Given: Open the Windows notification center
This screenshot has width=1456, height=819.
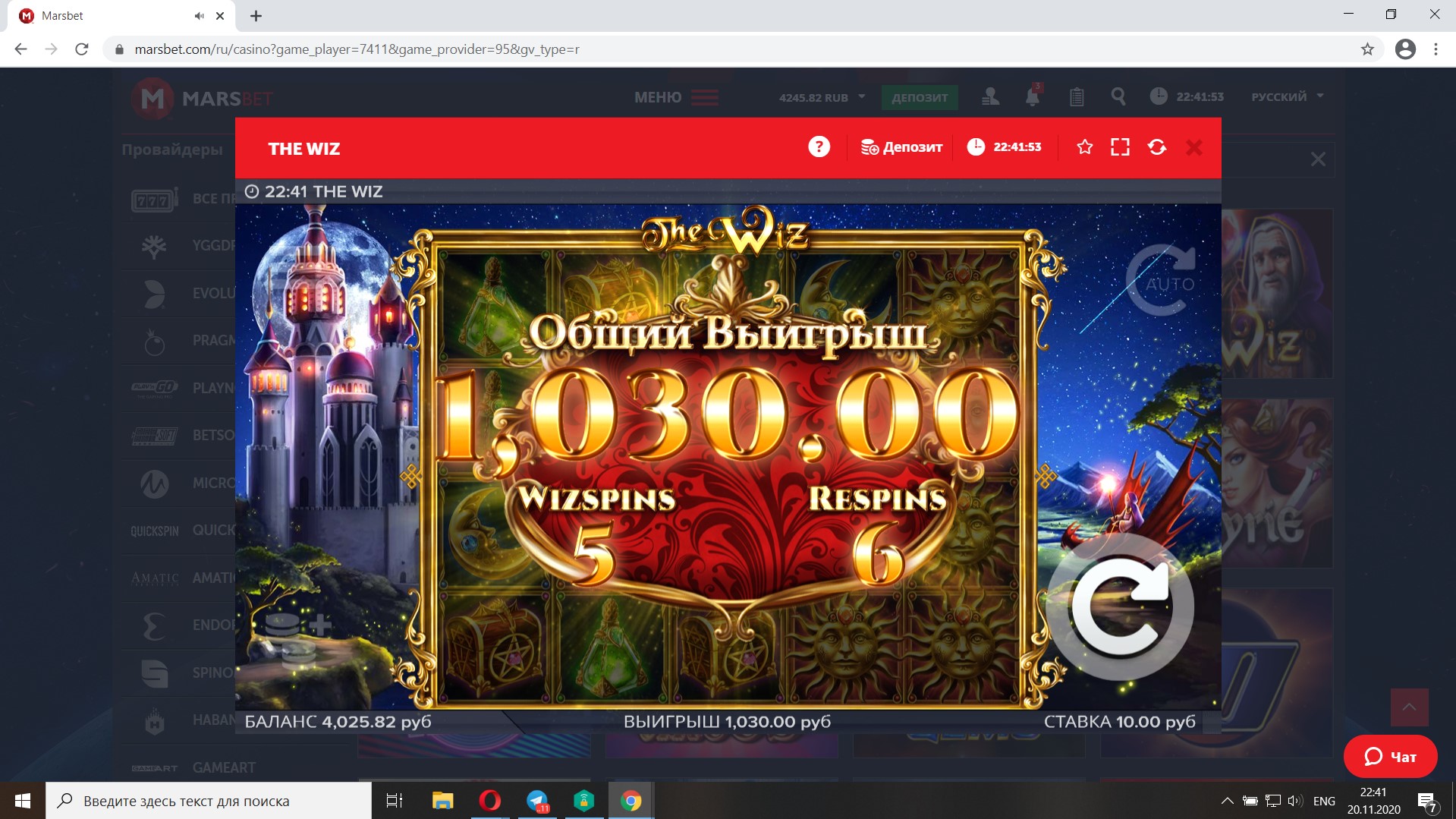Looking at the screenshot, I should coord(1426,801).
